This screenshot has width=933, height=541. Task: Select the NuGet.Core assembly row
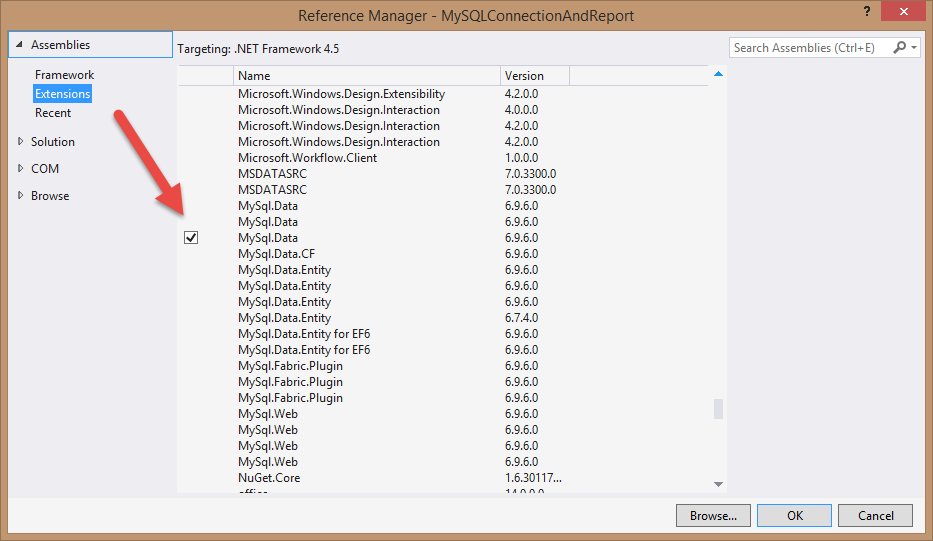click(443, 477)
